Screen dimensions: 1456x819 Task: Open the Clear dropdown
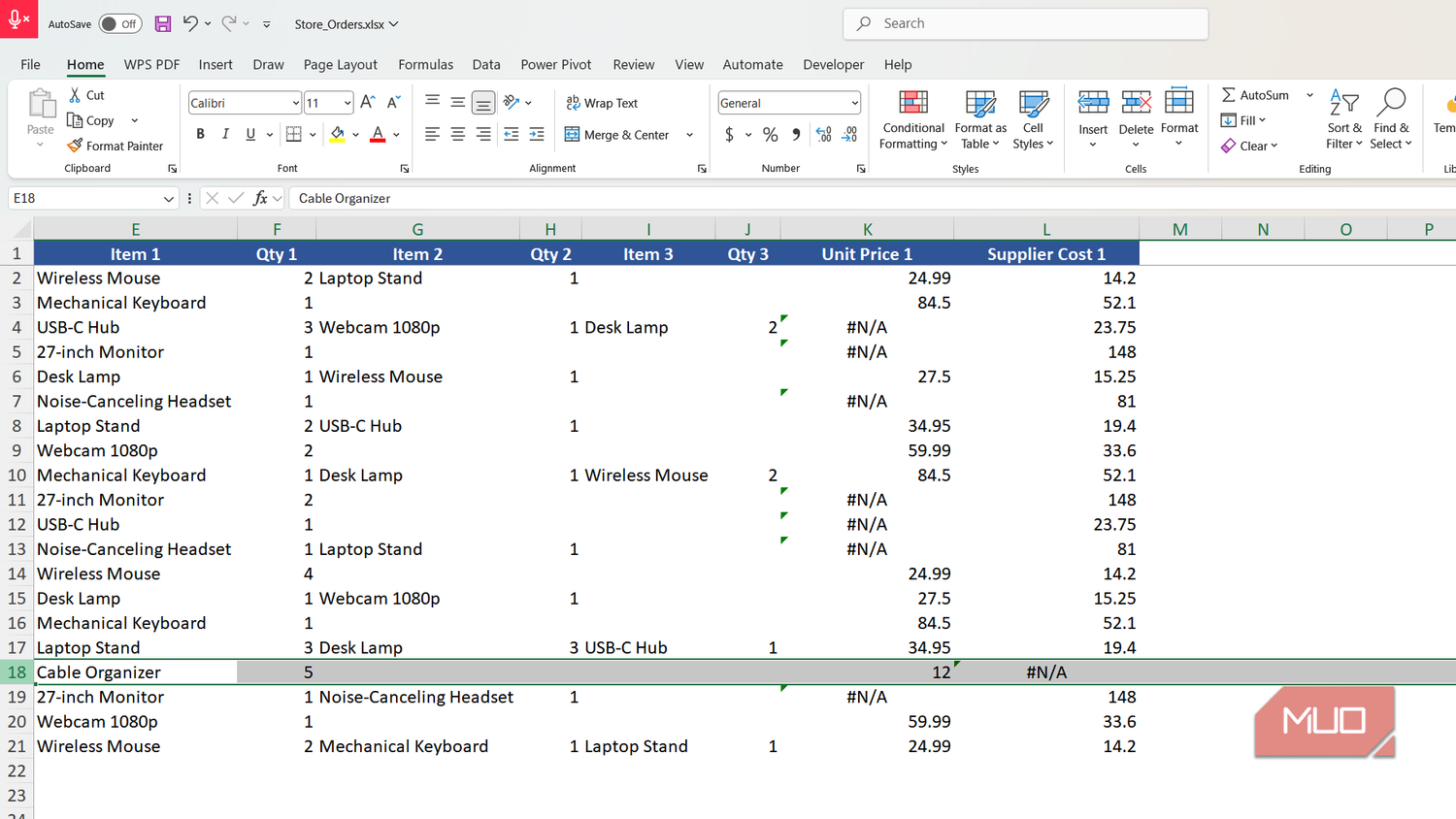1249,146
